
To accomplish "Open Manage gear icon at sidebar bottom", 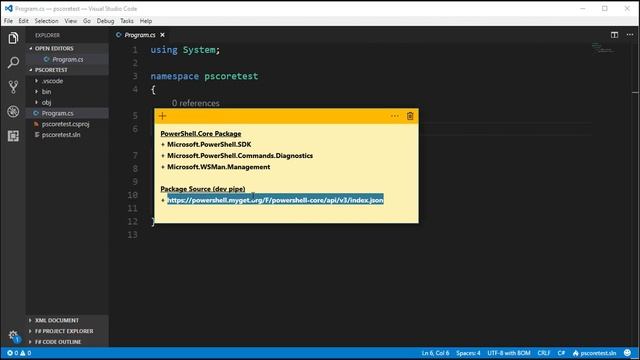I will (13, 336).
